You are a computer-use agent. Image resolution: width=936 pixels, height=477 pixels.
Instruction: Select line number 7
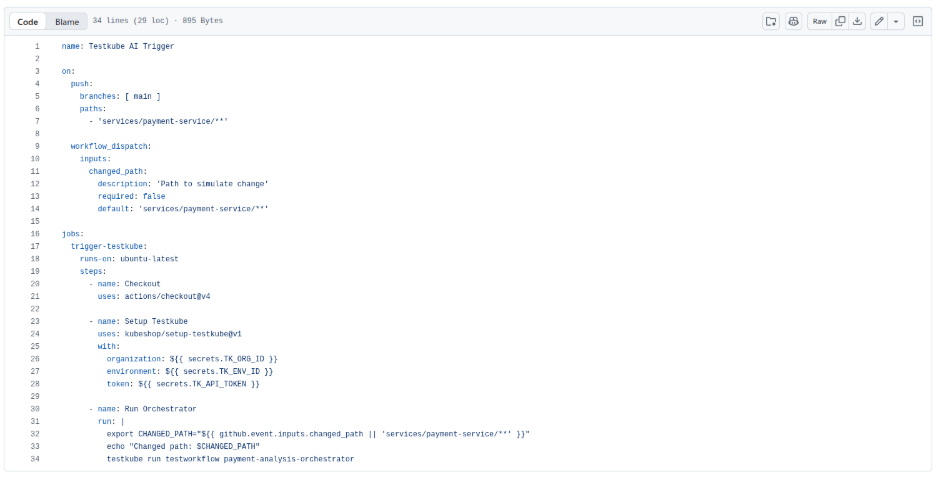click(37, 121)
